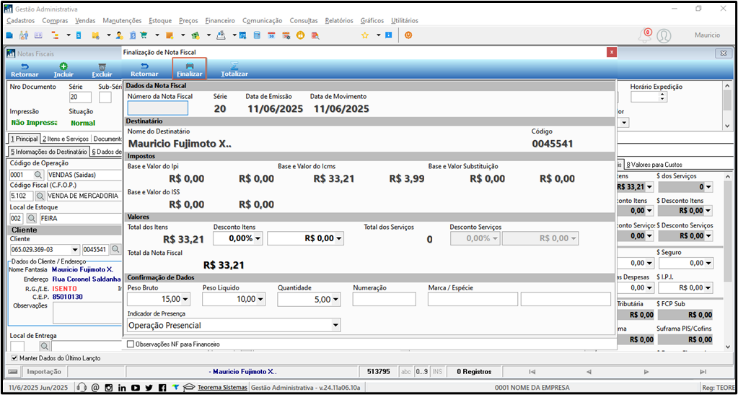Click the lookup magnifier under Local de Entrega

(x=45, y=346)
